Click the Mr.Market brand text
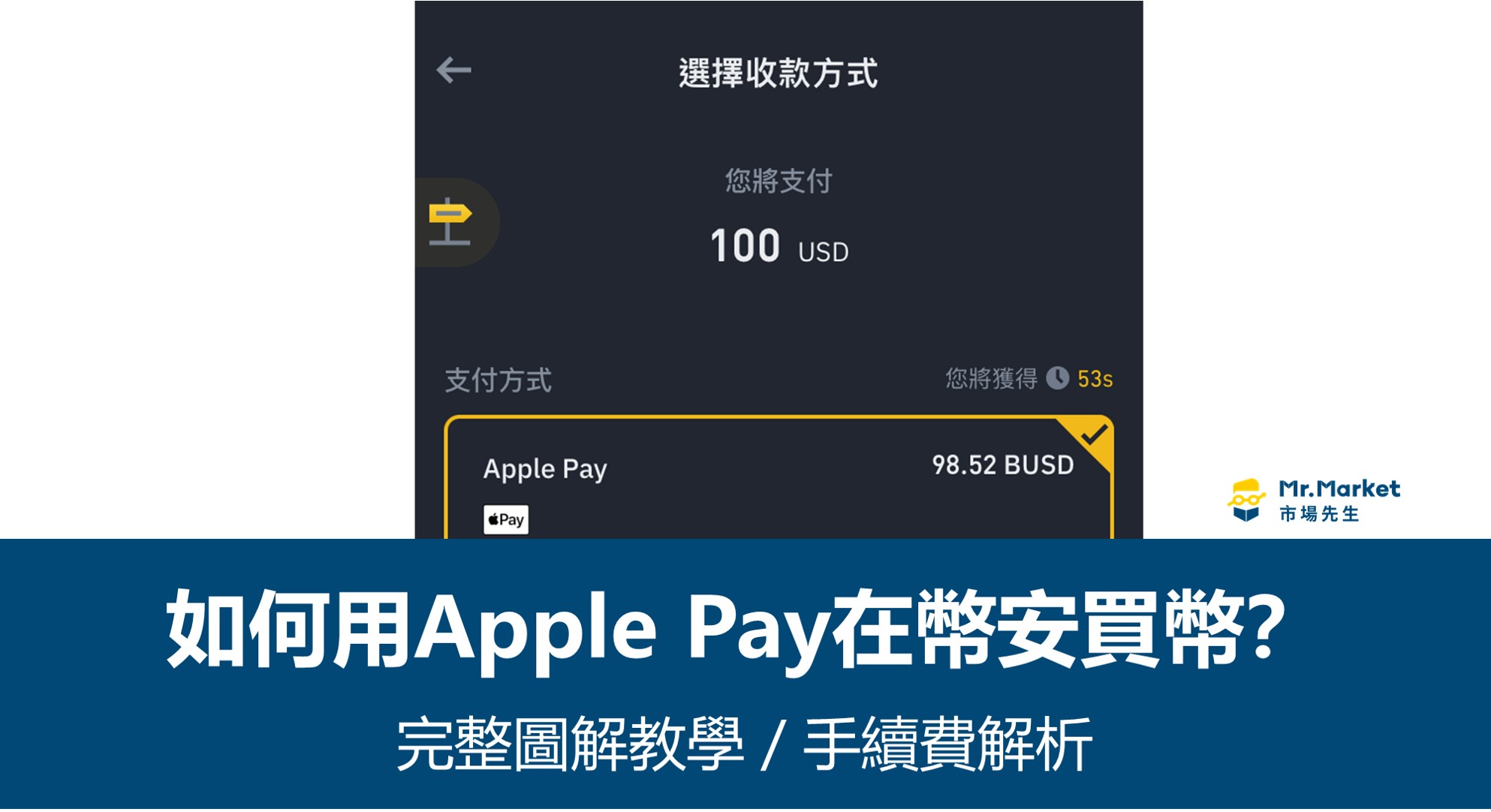1491x812 pixels. [x=1339, y=489]
